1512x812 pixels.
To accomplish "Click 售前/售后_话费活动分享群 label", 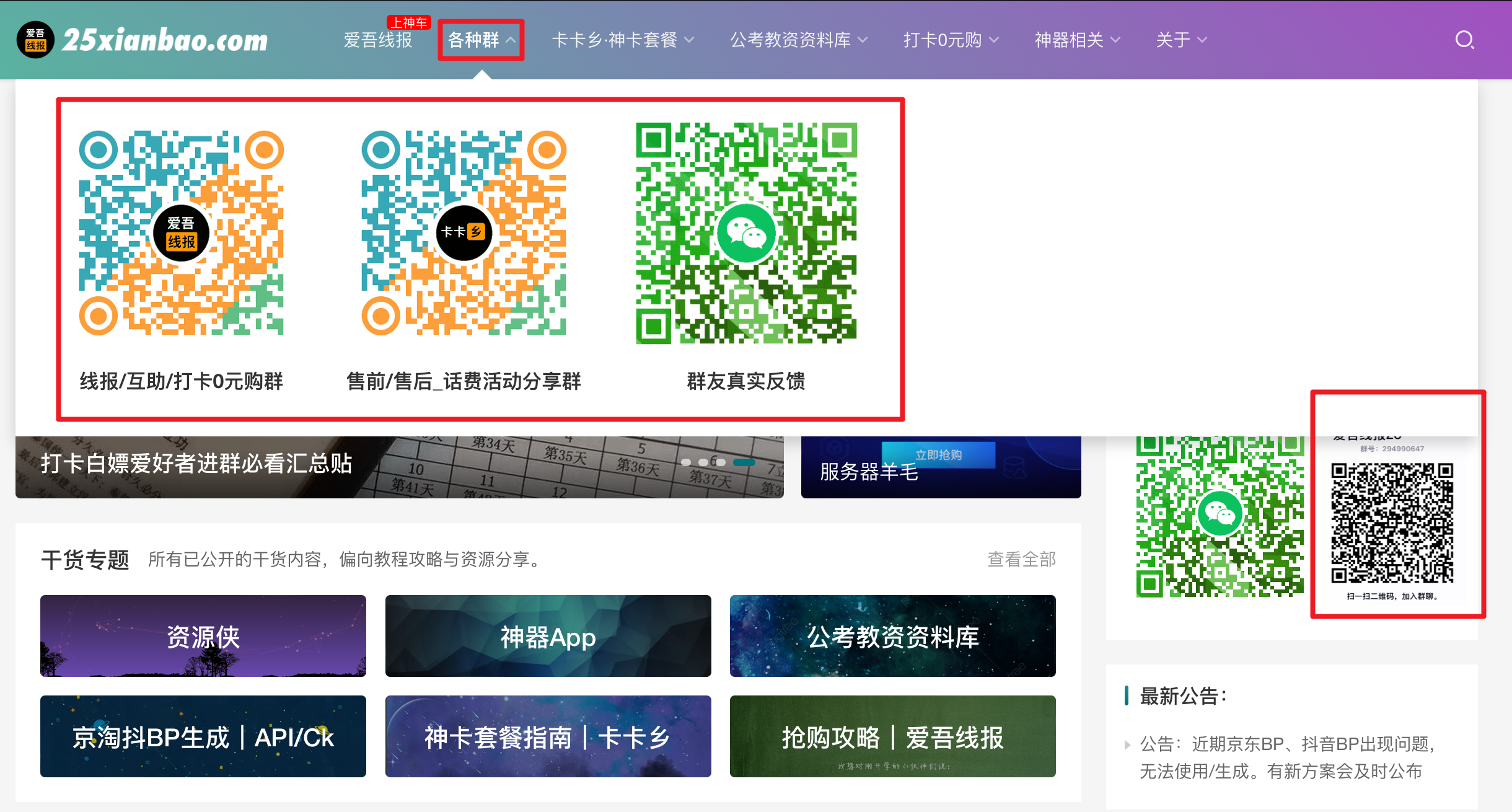I will point(464,381).
